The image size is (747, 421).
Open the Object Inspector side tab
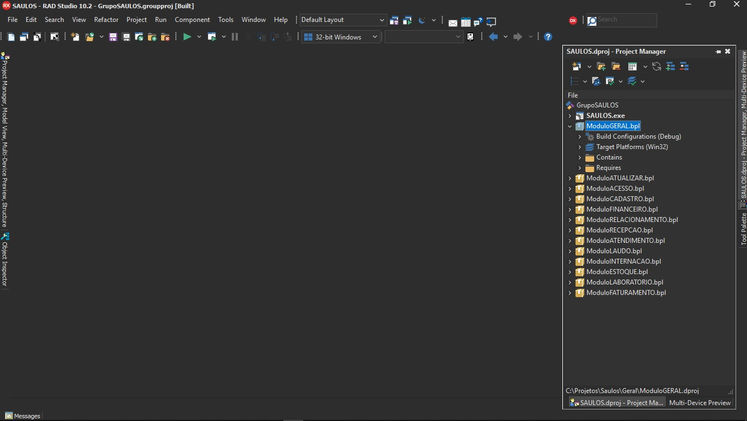(5, 260)
